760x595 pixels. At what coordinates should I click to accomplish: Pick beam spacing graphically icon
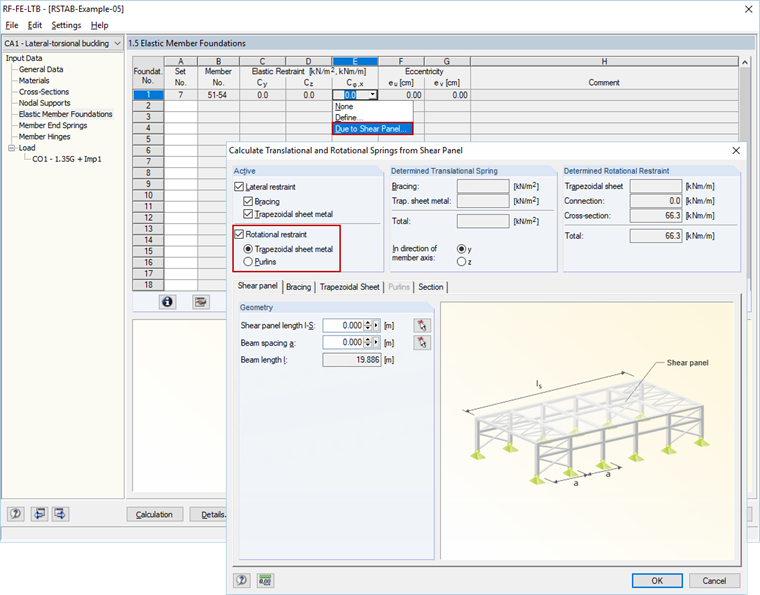click(x=422, y=343)
